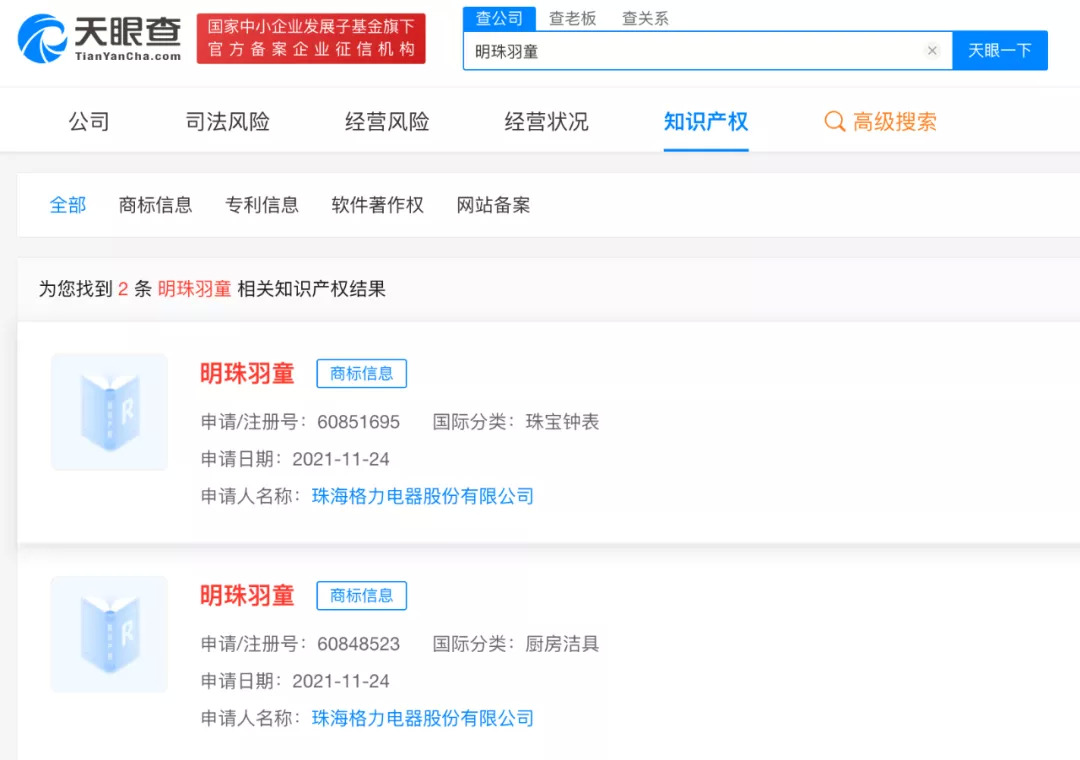
Task: Click the red 国家中小企业发展子基金旗下 banner
Action: [311, 38]
